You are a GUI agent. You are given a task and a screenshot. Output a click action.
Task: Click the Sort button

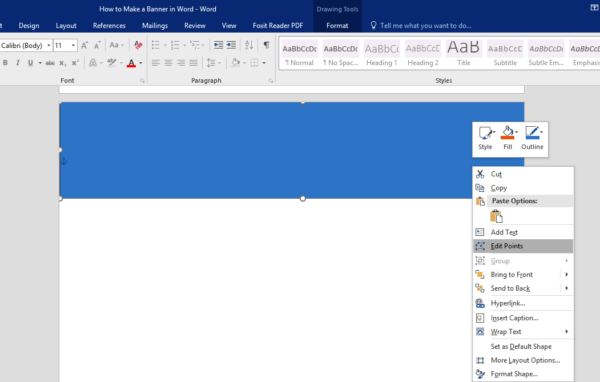249,45
